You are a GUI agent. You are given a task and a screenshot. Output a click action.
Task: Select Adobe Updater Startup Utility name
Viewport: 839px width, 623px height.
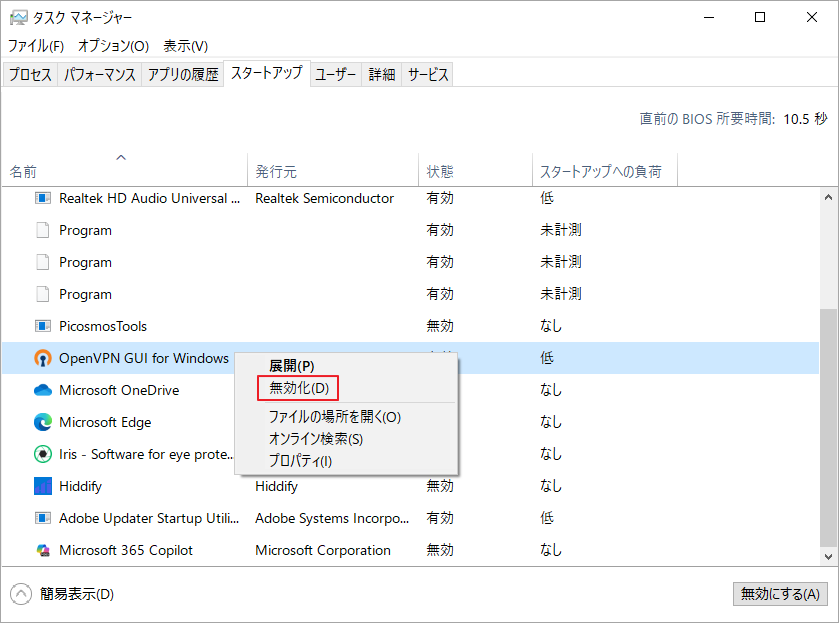149,518
